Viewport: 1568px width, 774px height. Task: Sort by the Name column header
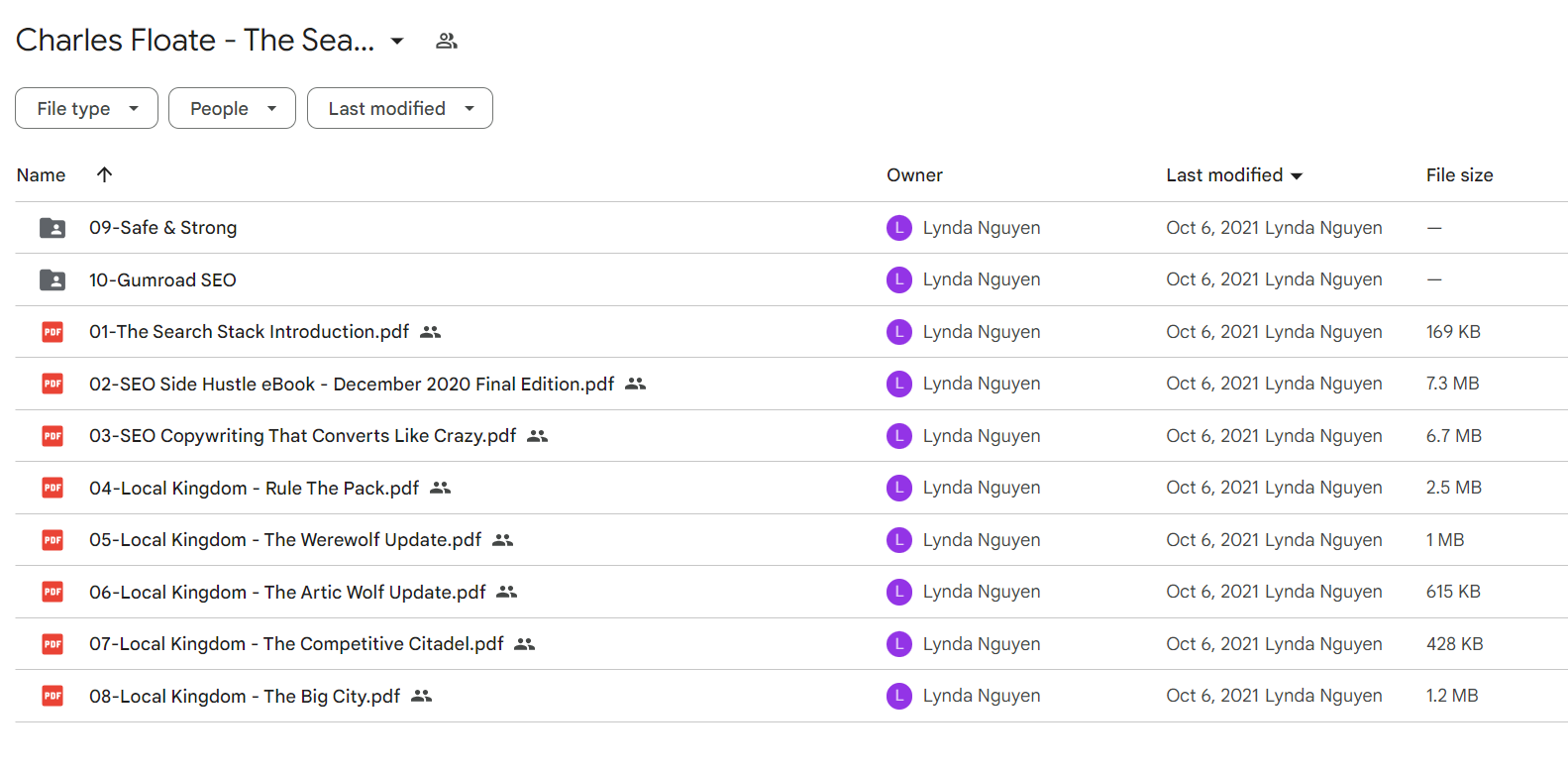coord(41,175)
